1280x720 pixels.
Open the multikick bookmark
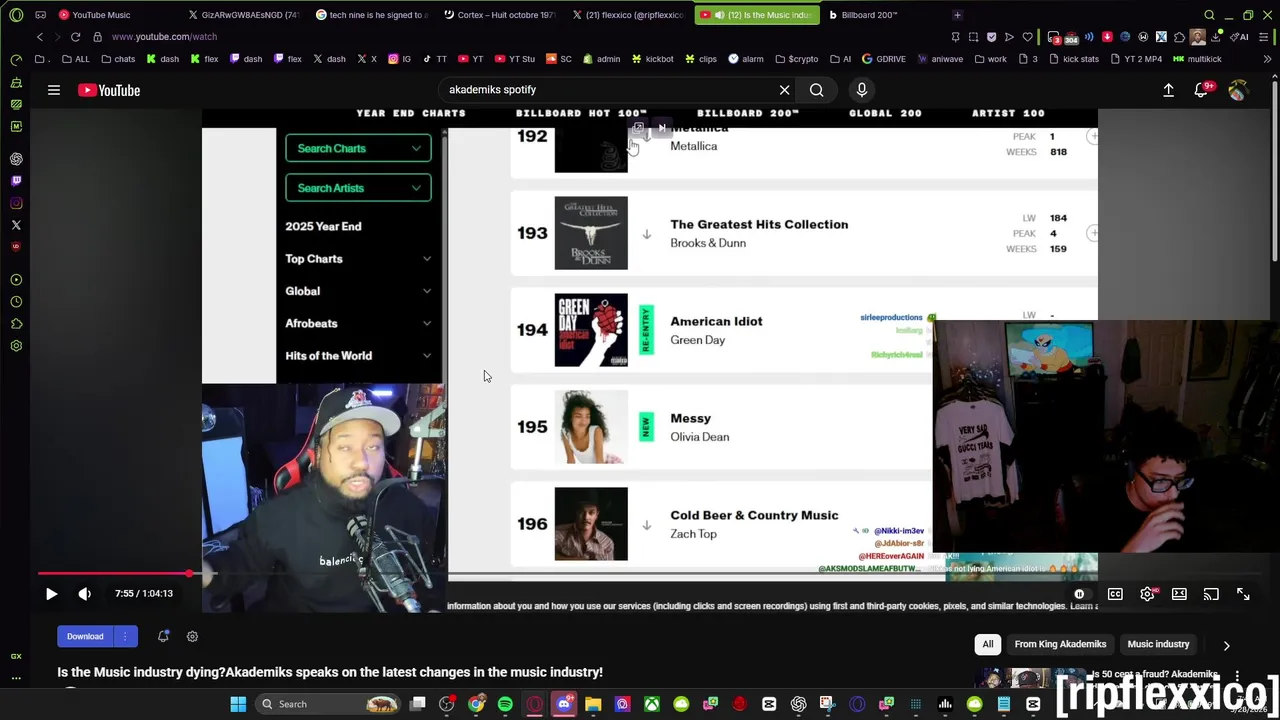[x=1197, y=59]
